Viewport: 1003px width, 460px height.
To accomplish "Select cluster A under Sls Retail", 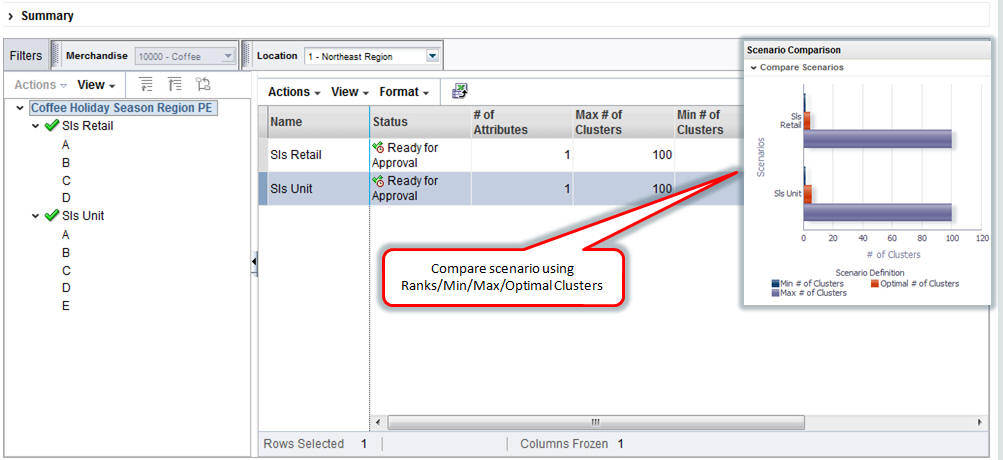I will [x=66, y=145].
